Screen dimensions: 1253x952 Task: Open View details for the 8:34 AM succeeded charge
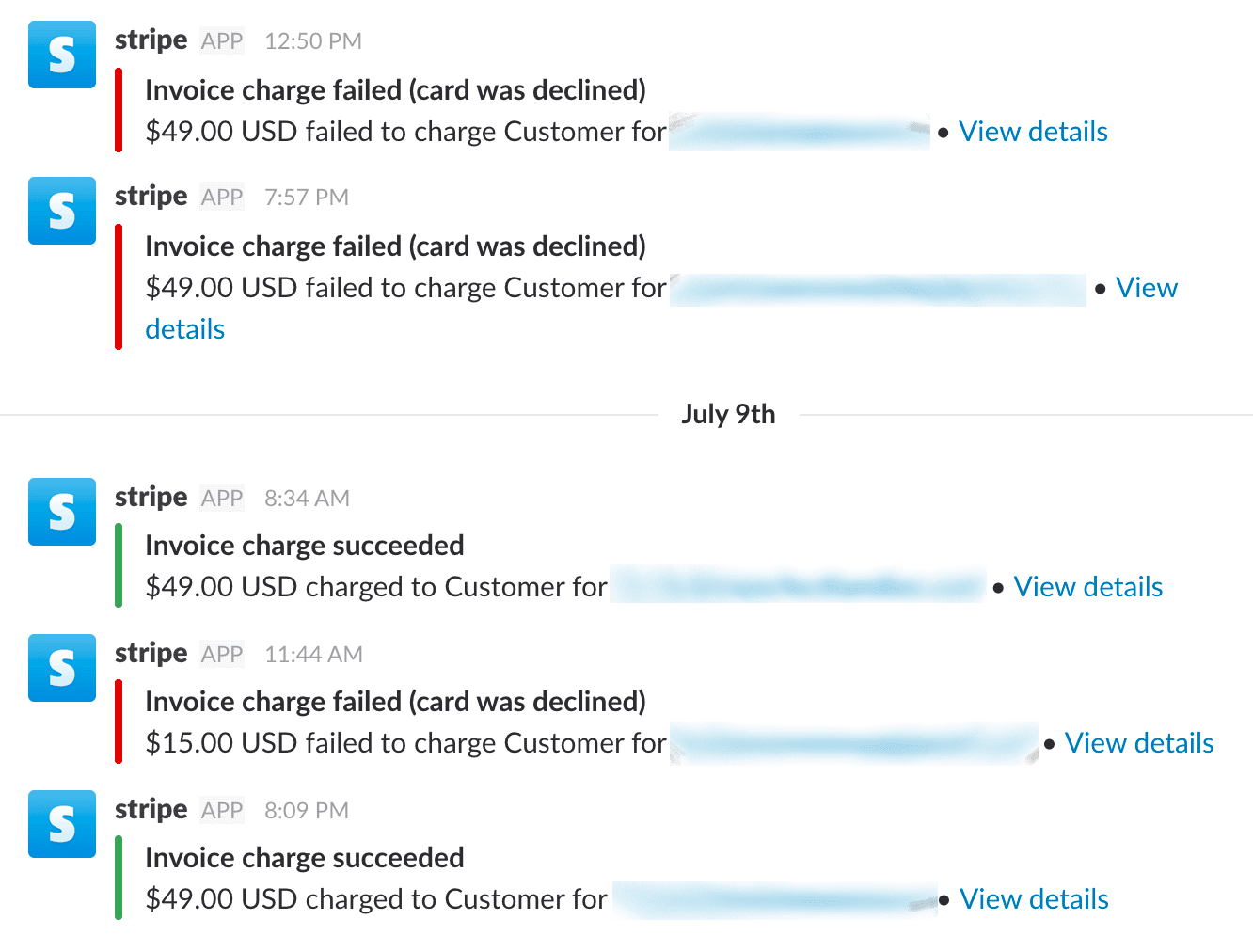pyautogui.click(x=1088, y=586)
